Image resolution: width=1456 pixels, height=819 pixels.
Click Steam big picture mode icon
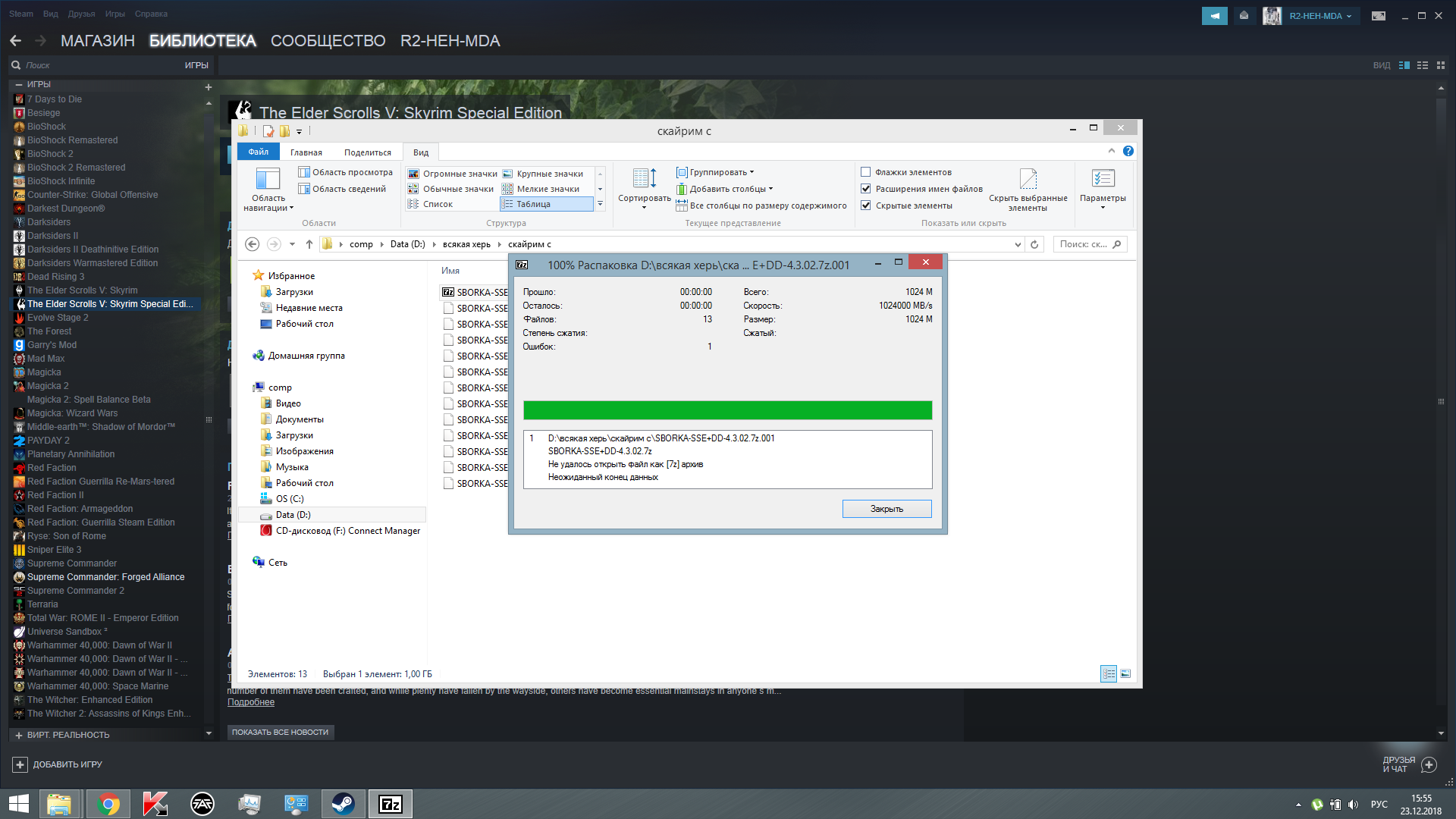tap(1379, 16)
